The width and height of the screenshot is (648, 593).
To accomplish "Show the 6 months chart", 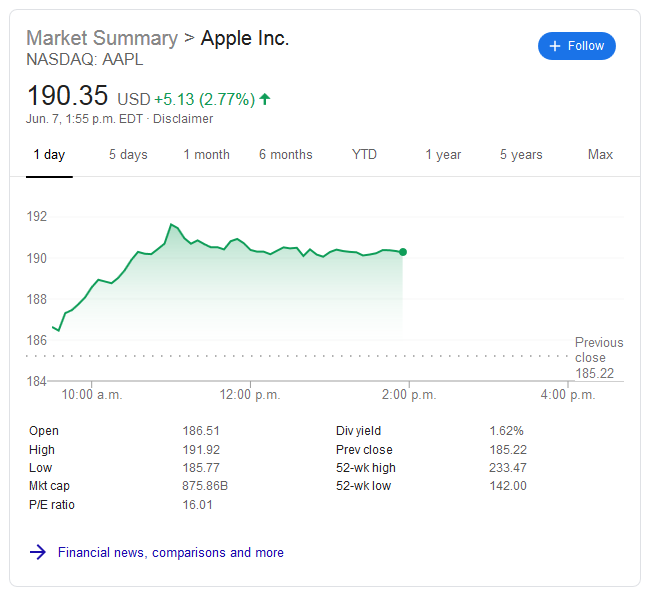I will (x=285, y=155).
